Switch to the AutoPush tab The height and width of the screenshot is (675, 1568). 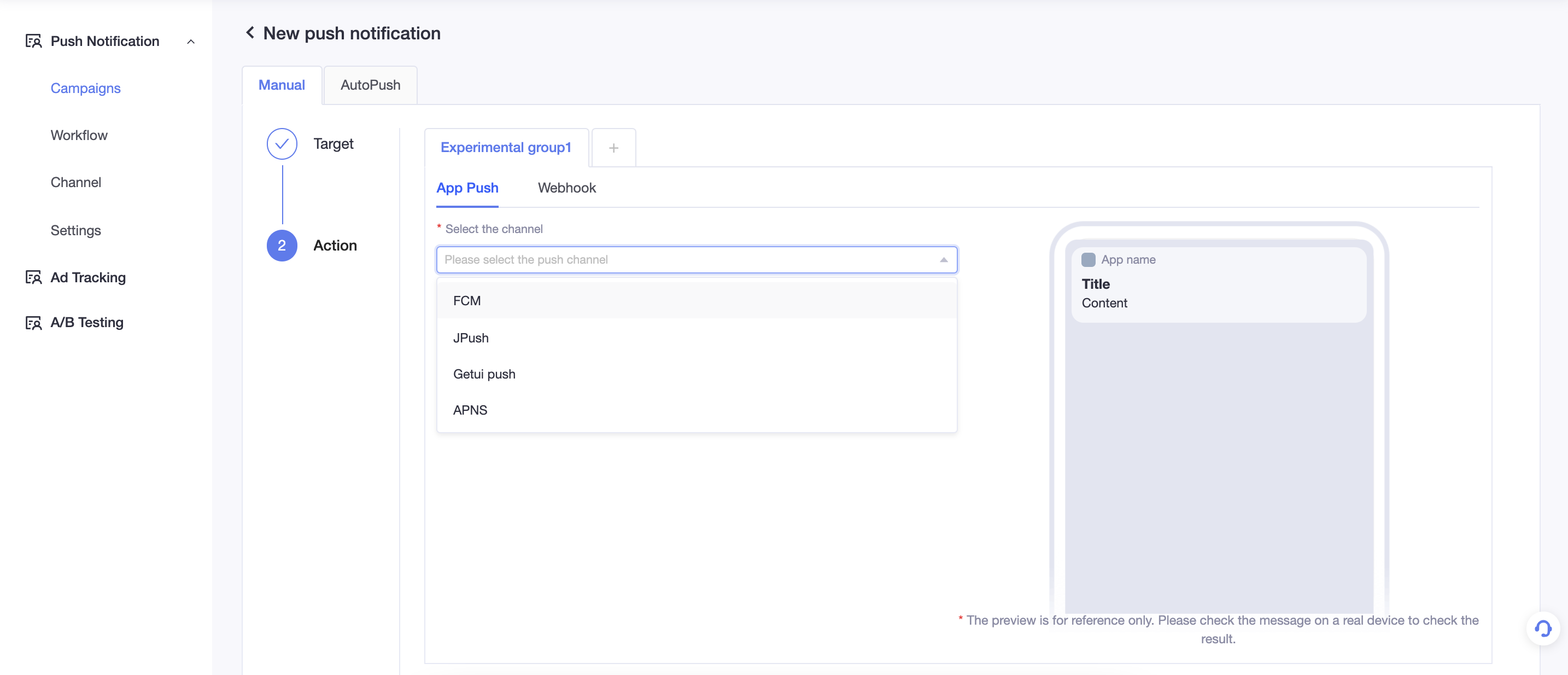tap(370, 85)
